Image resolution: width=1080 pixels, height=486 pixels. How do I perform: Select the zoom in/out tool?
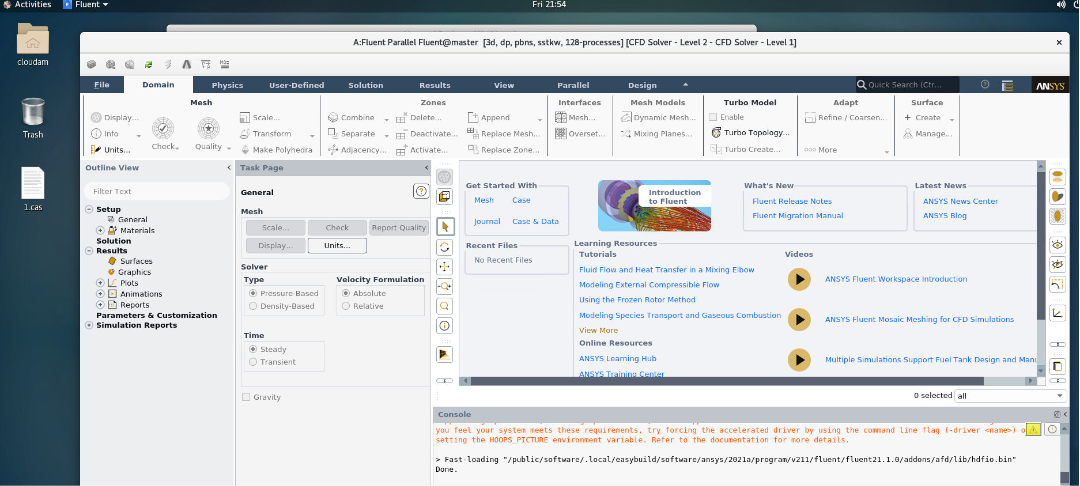[445, 286]
